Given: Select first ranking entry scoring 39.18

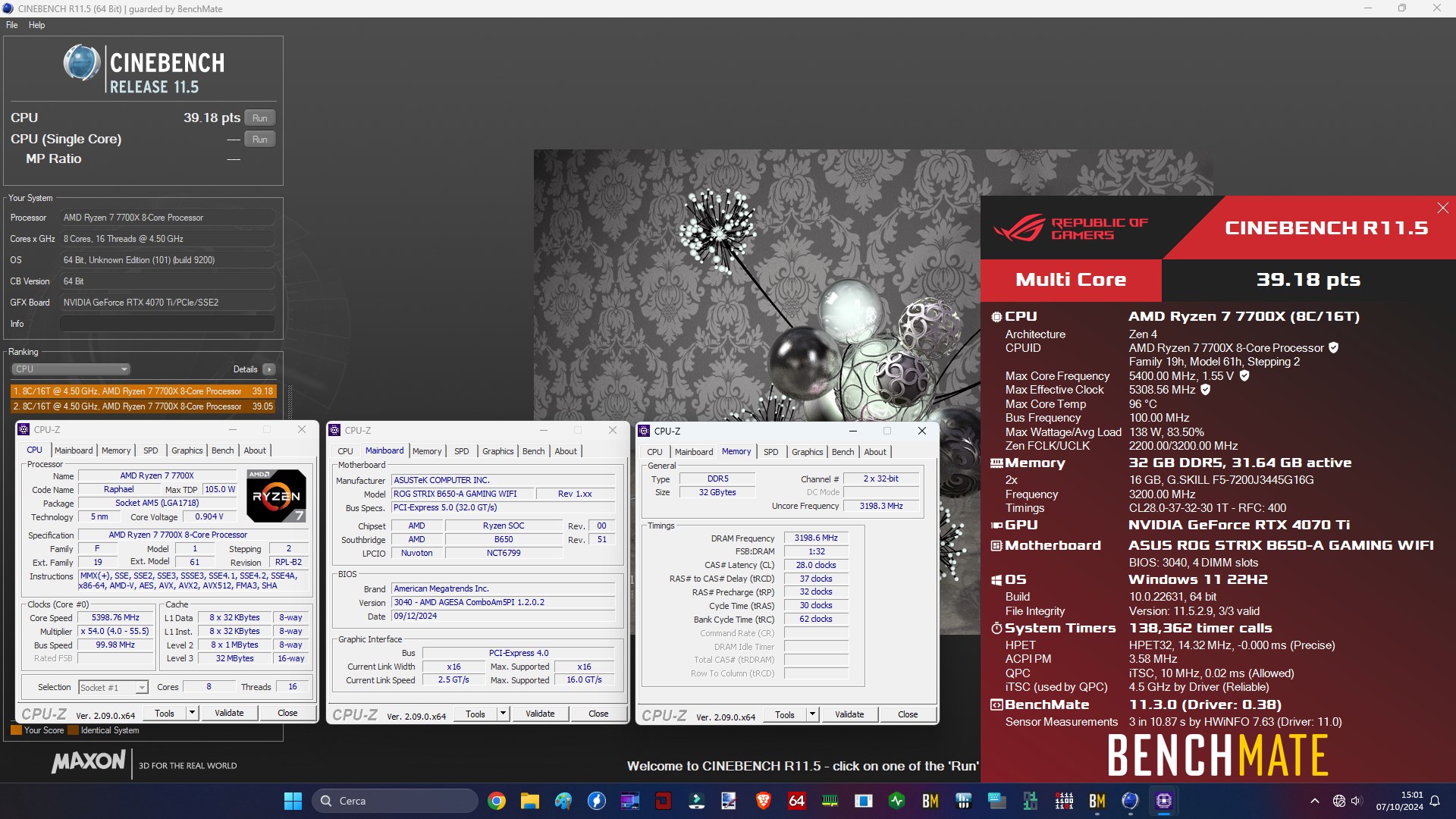Looking at the screenshot, I should [143, 391].
